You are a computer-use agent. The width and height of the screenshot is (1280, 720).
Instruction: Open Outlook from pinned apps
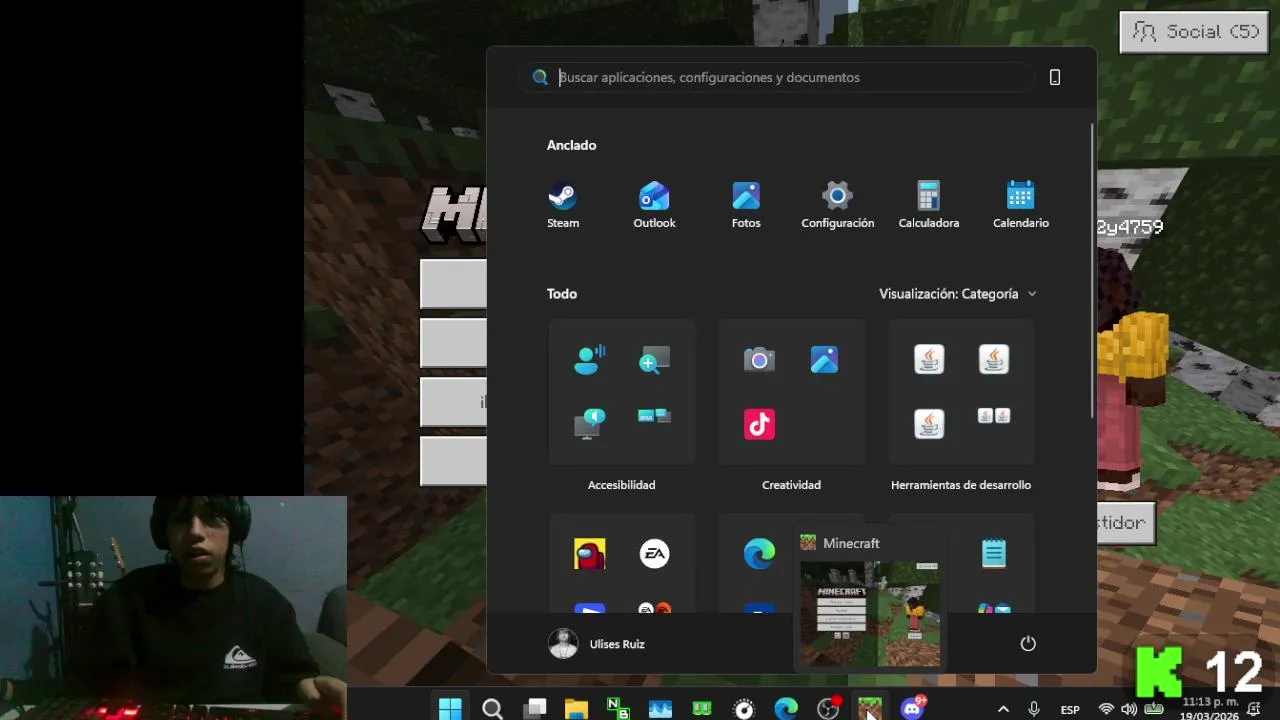(x=654, y=205)
